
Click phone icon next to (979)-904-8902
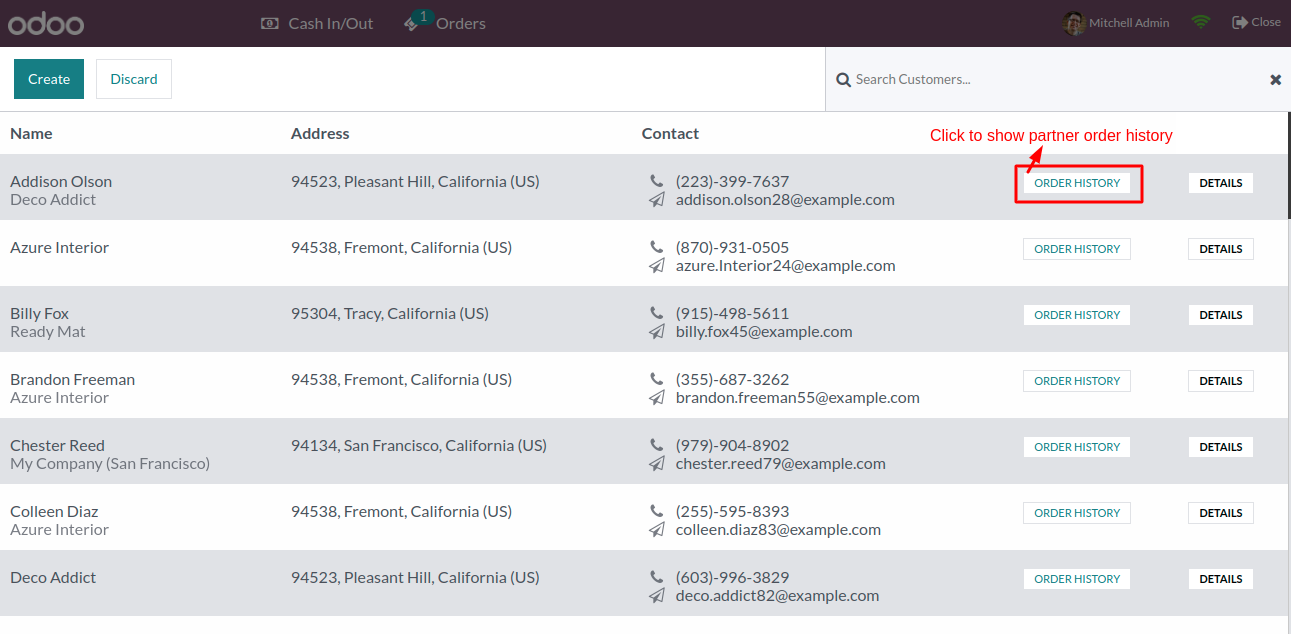point(656,445)
